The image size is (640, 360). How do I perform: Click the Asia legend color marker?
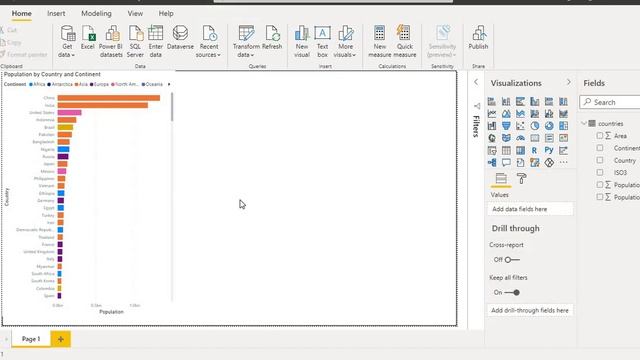click(76, 84)
